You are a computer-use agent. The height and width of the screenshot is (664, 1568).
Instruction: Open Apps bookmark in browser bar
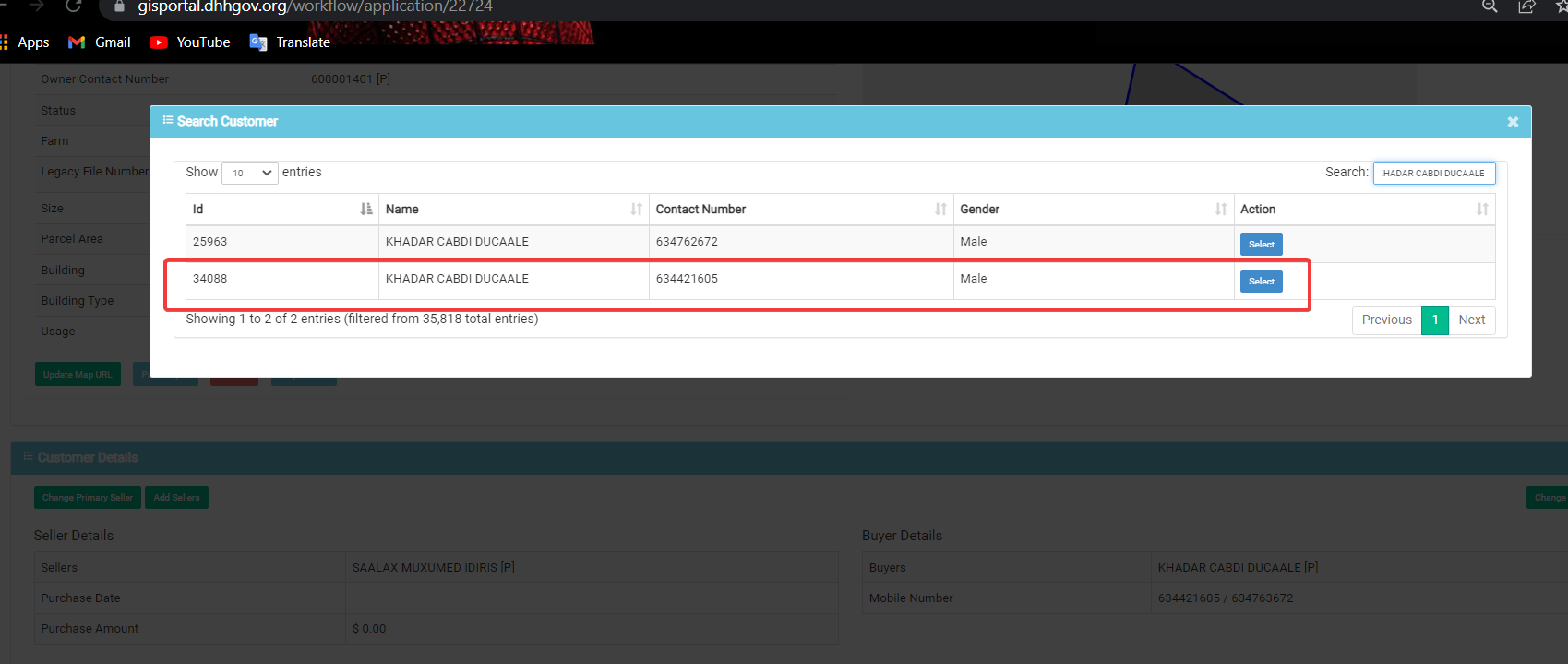[25, 42]
